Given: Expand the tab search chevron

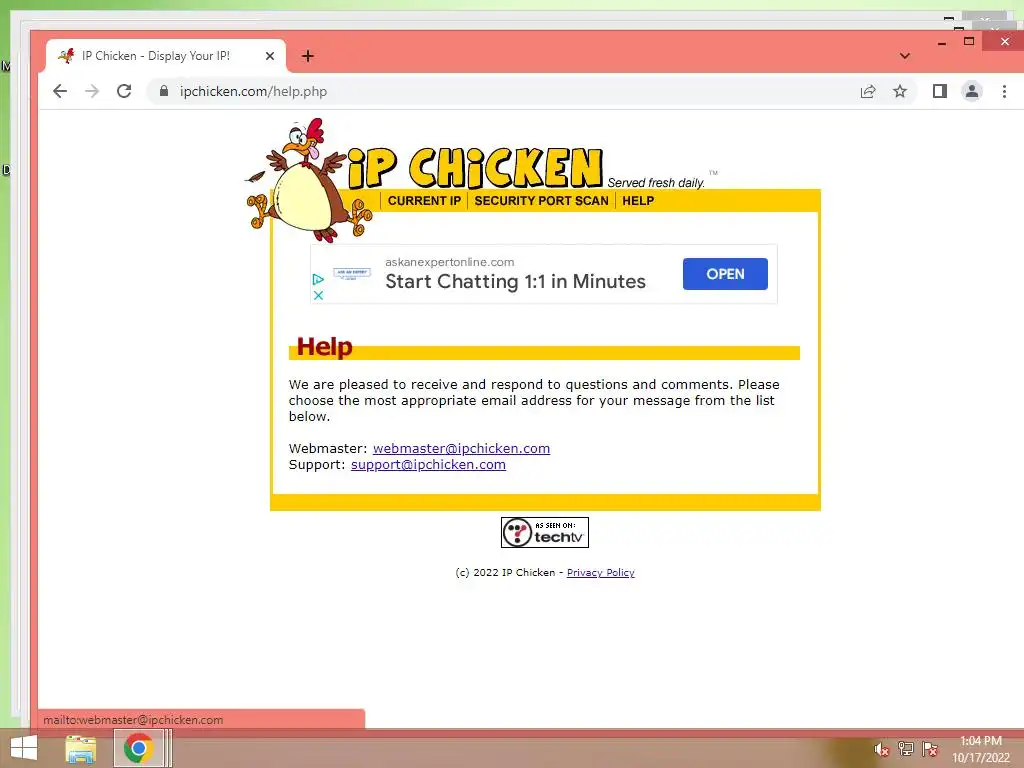Looking at the screenshot, I should (904, 56).
